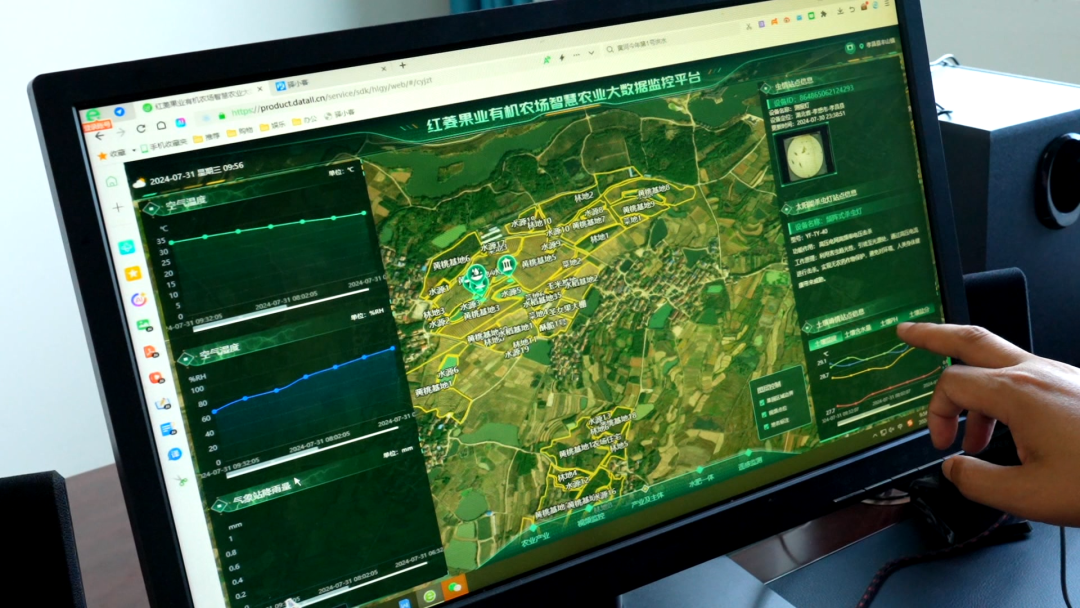Switch to the 红蓑果业有机农场 browser tab
This screenshot has height=608, width=1080.
point(200,98)
